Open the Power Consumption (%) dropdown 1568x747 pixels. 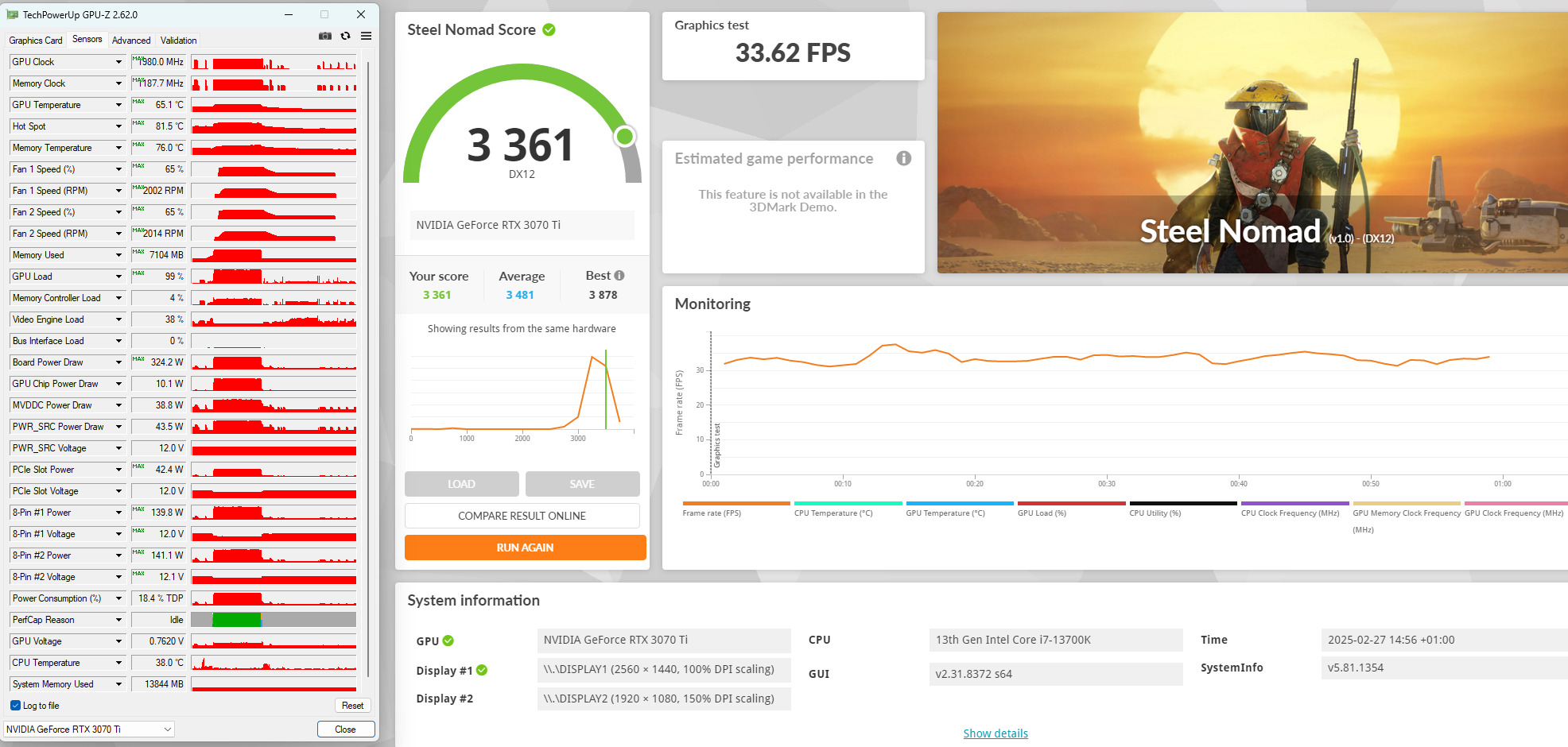(x=118, y=598)
